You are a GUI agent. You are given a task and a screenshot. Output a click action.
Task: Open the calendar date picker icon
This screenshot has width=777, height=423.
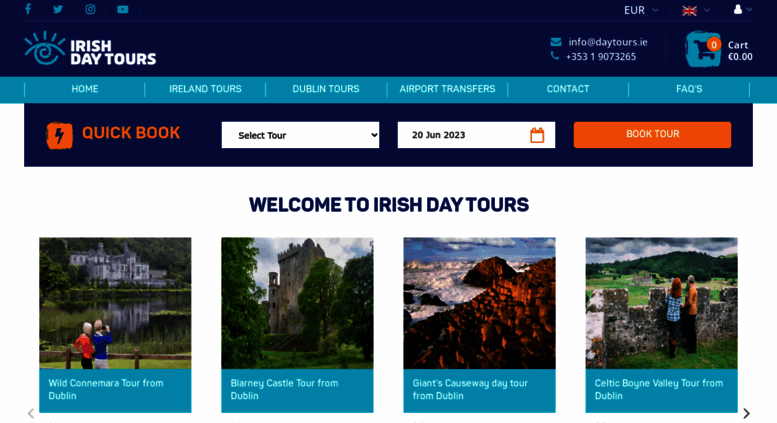537,135
